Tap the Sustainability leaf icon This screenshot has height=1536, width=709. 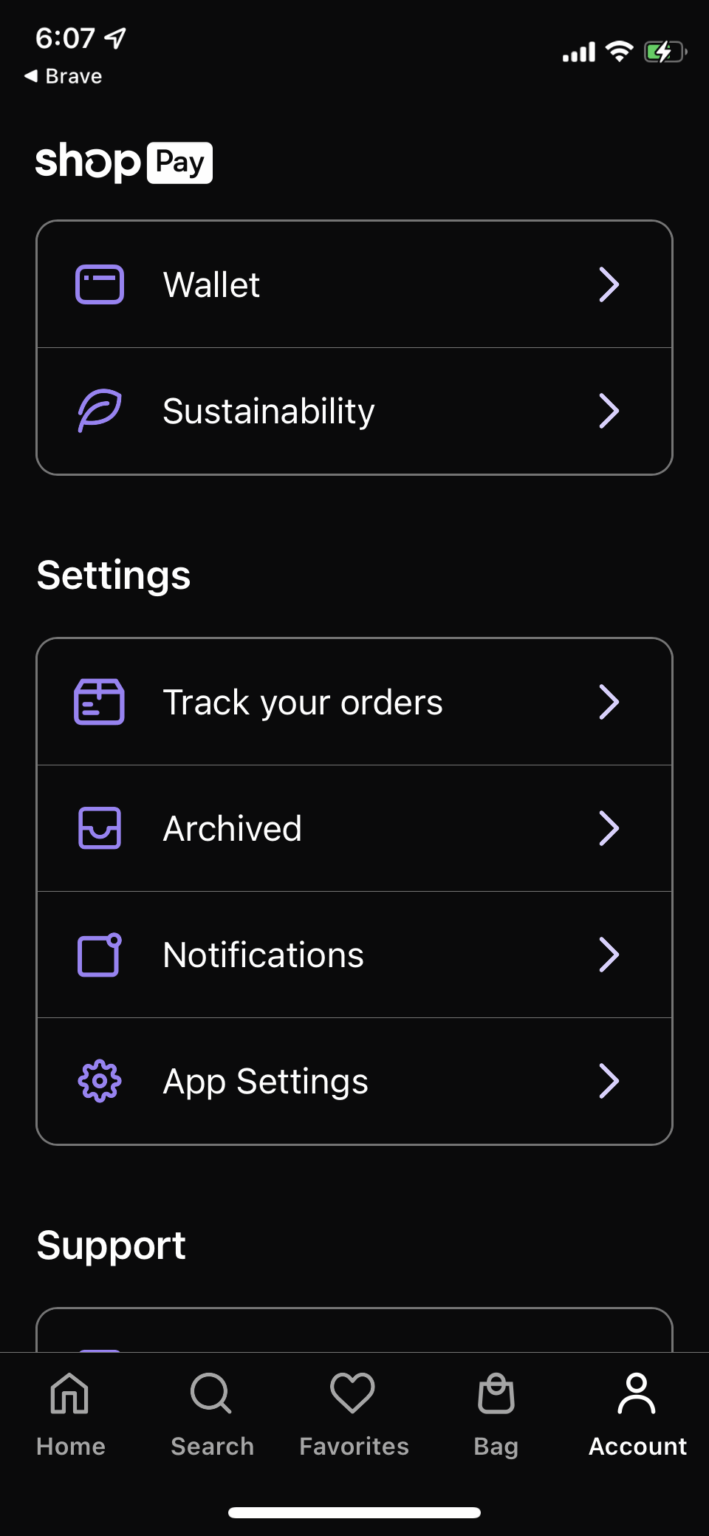(100, 411)
